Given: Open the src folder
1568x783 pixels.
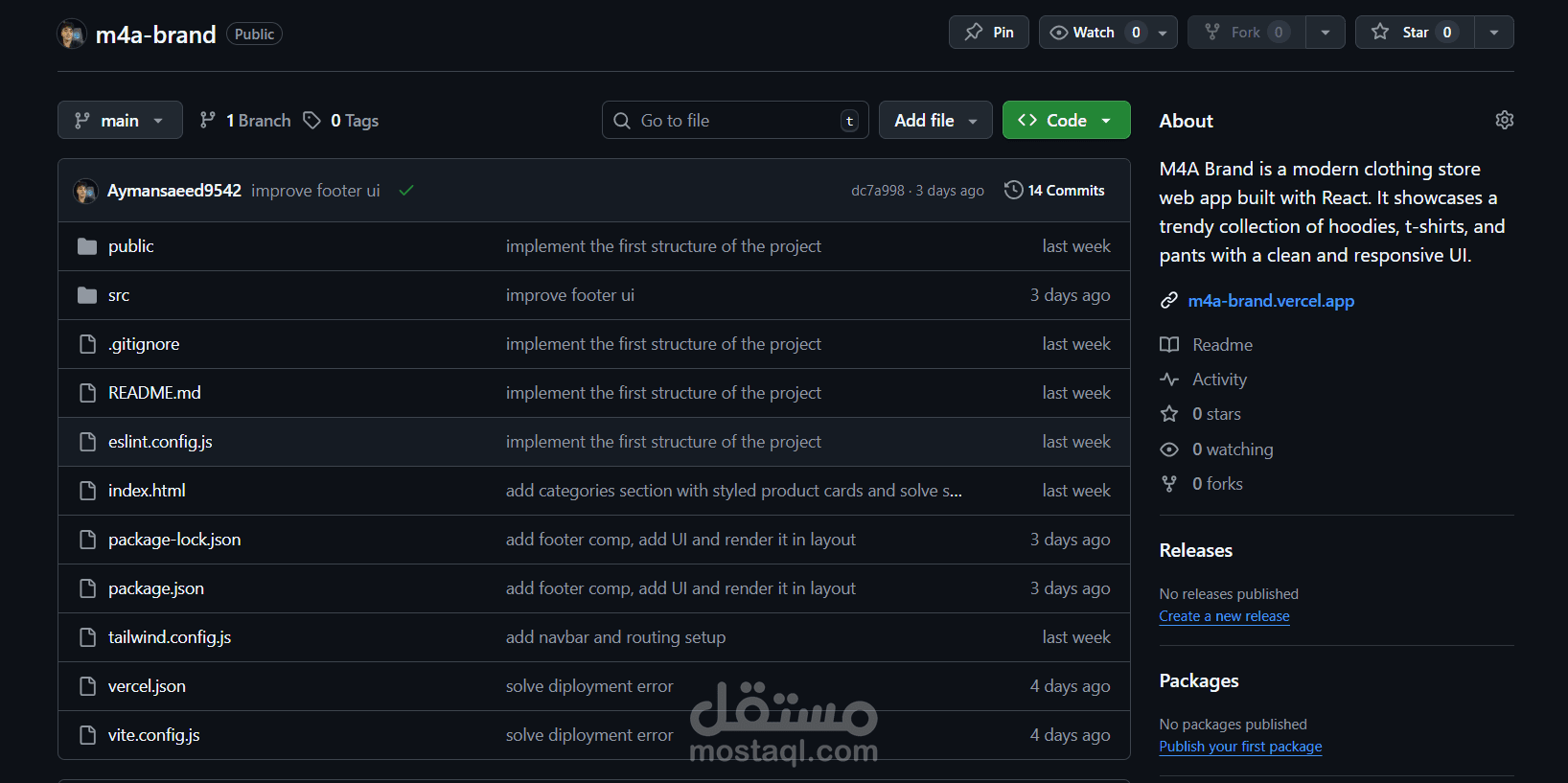Looking at the screenshot, I should click(x=119, y=295).
